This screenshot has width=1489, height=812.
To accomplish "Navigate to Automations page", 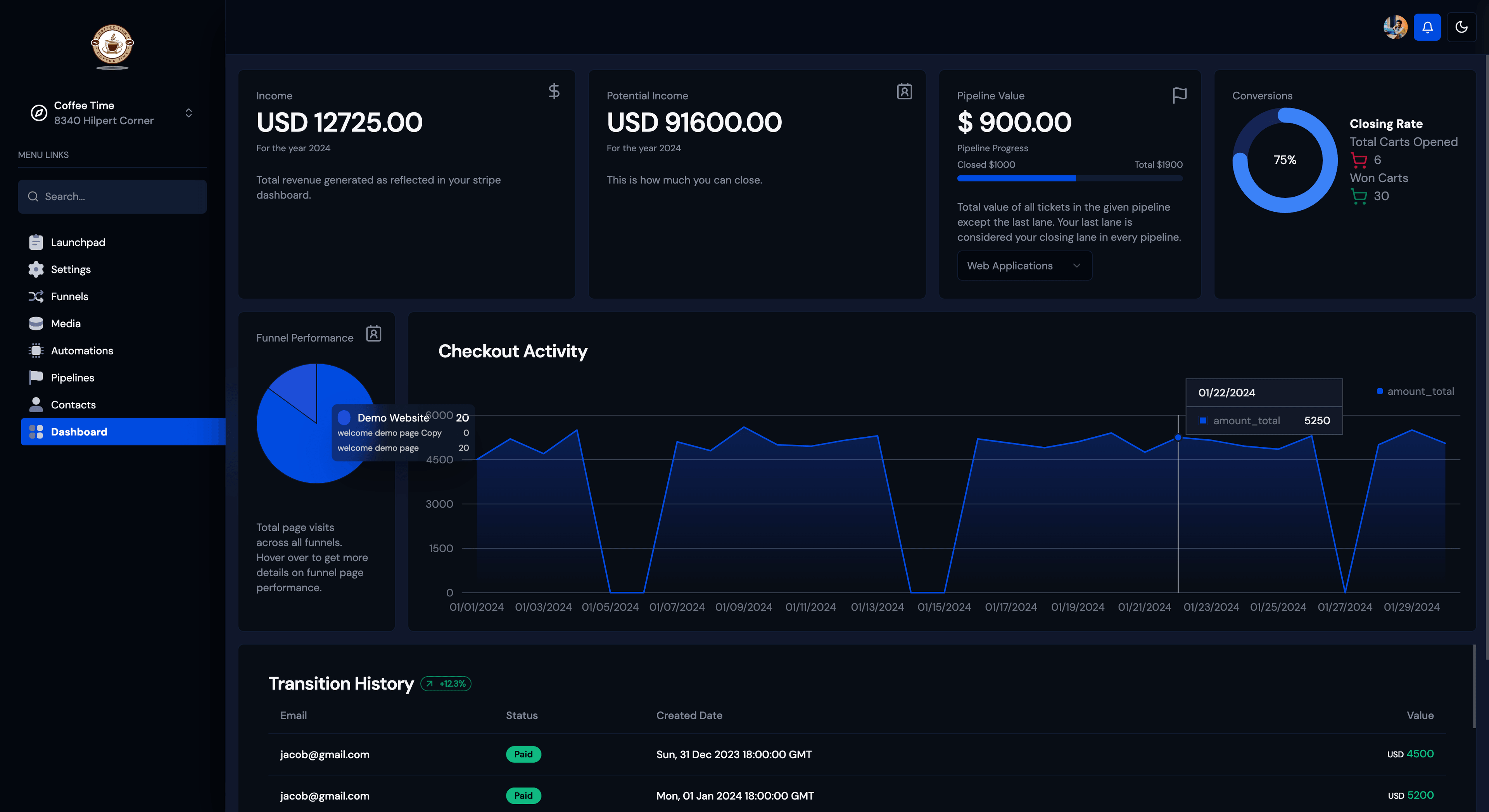I will tap(81, 351).
